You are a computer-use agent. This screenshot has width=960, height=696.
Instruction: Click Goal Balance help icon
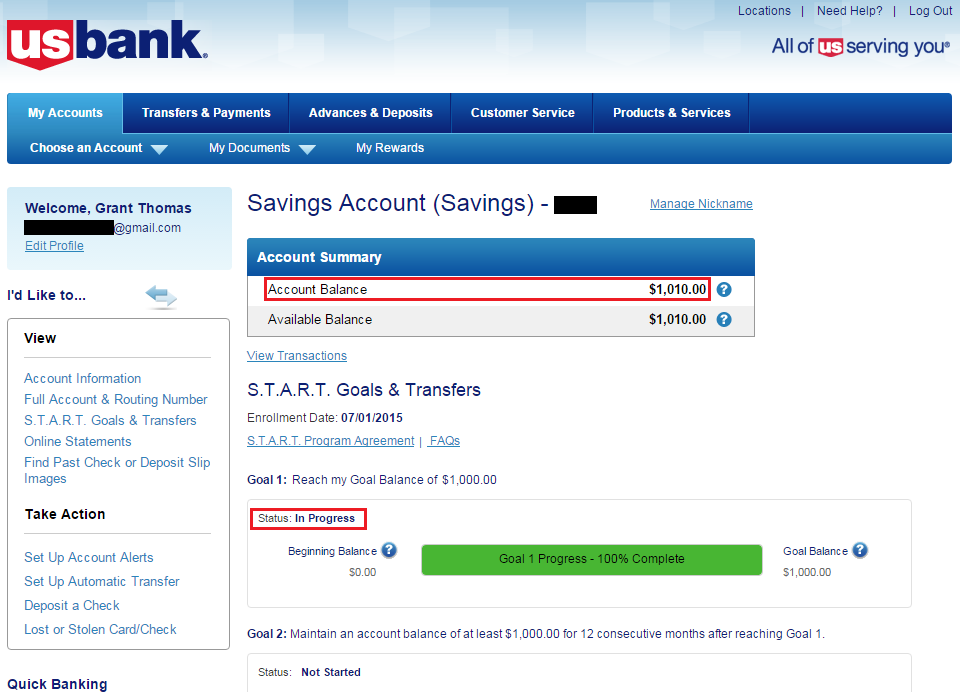[860, 550]
